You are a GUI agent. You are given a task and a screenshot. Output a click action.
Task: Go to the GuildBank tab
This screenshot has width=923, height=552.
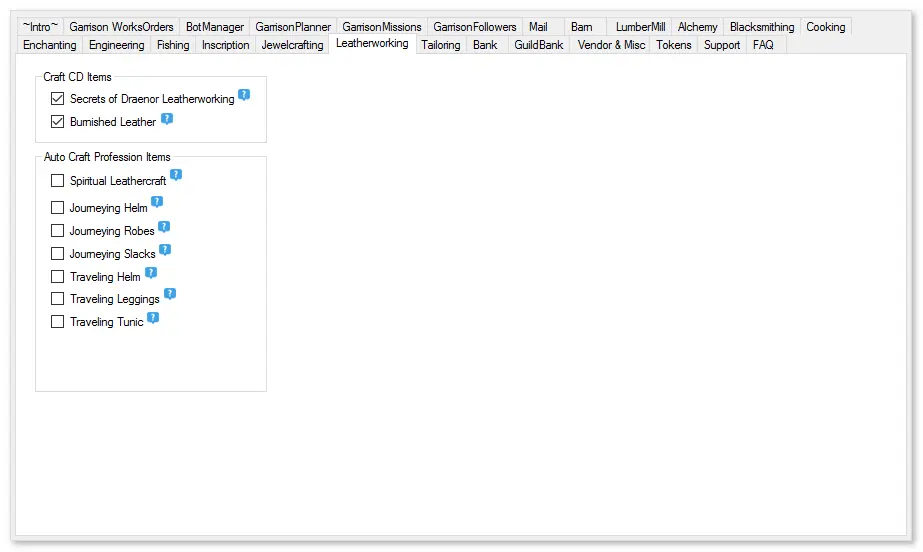click(539, 45)
